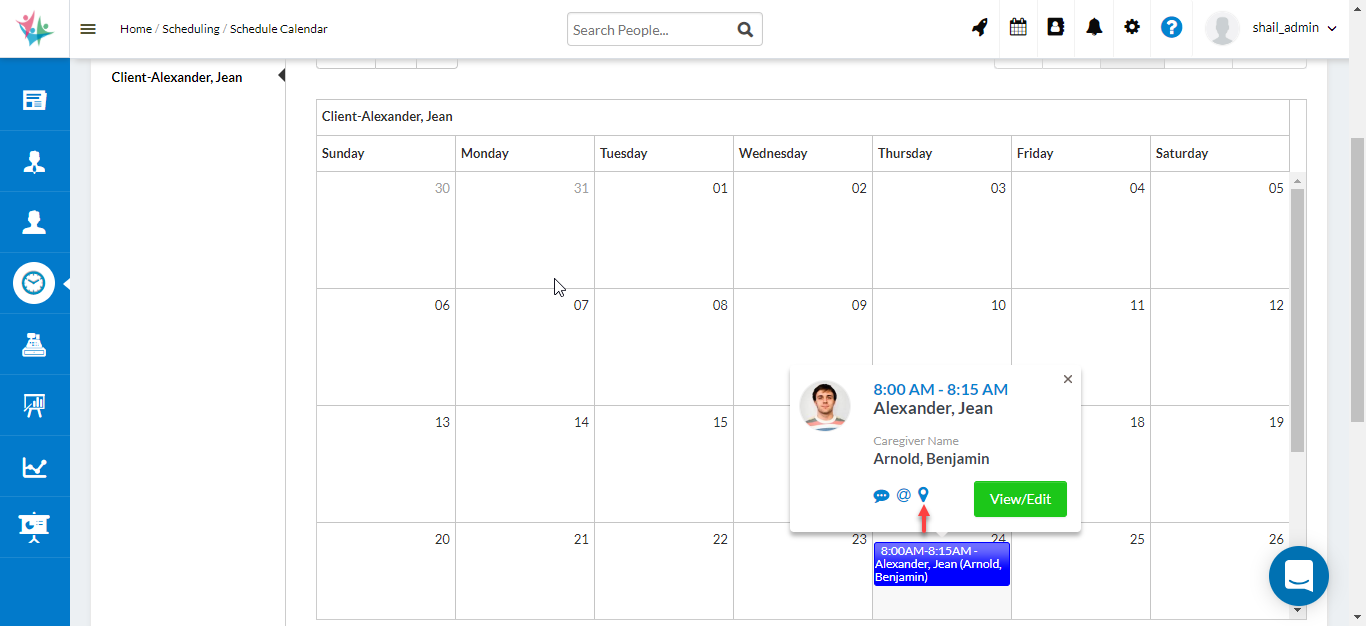This screenshot has width=1366, height=626.
Task: Click the Scheduling breadcrumb link
Action: tap(191, 29)
